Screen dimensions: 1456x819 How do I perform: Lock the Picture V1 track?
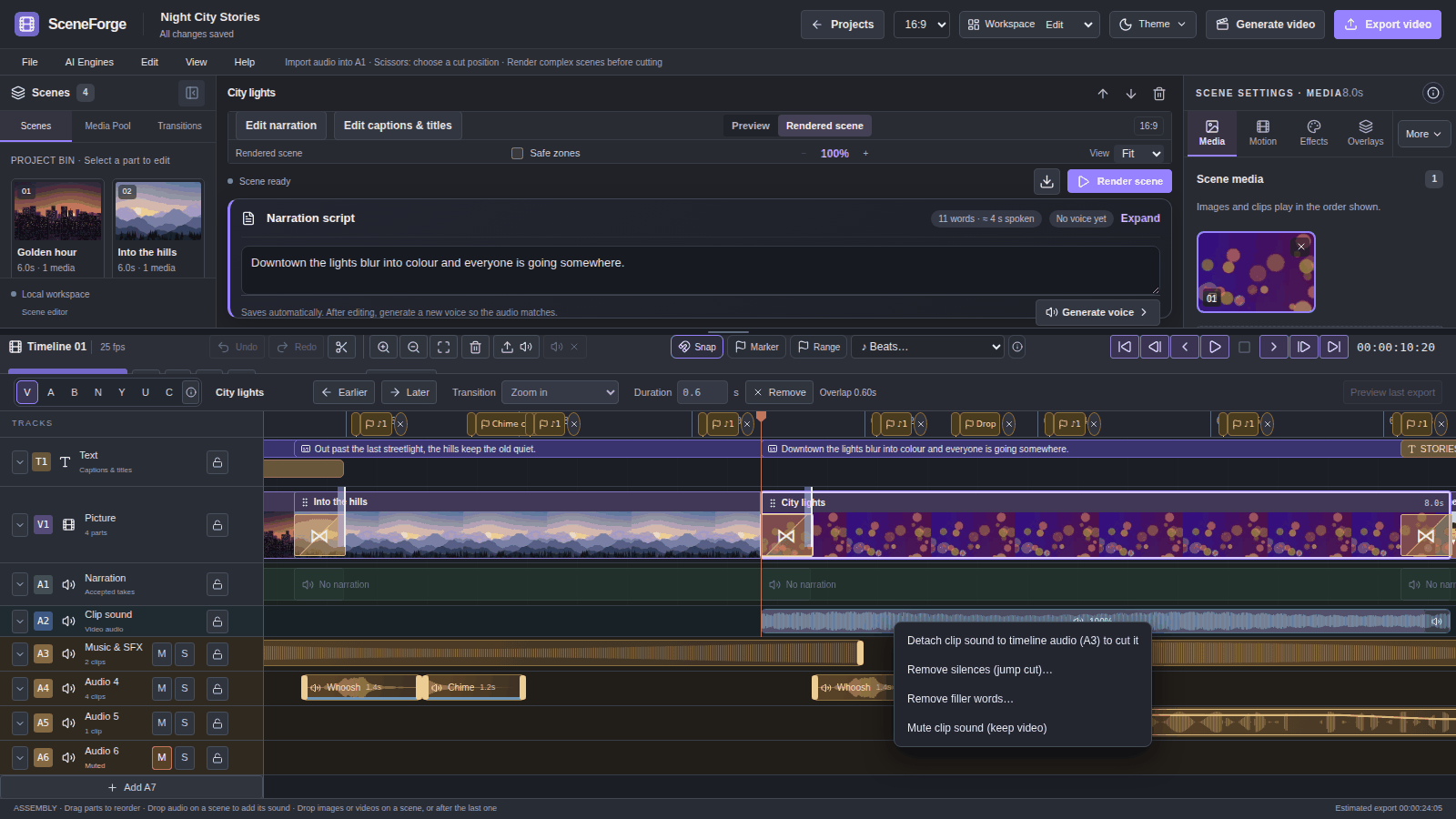(x=217, y=525)
